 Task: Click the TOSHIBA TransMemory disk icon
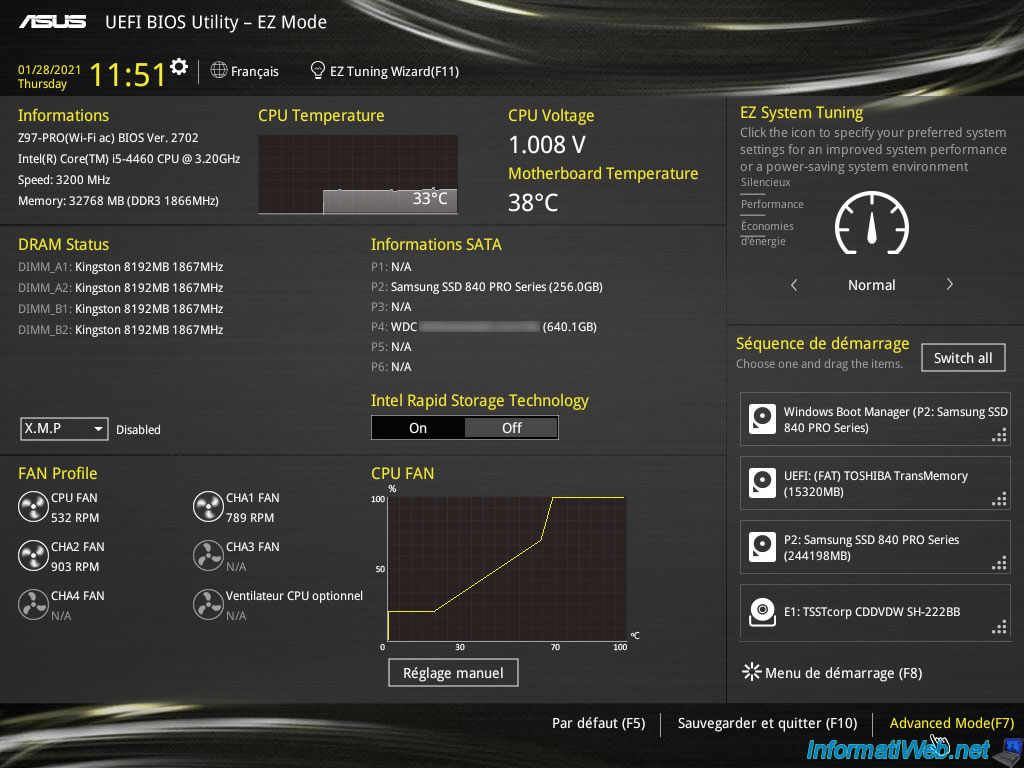click(762, 483)
